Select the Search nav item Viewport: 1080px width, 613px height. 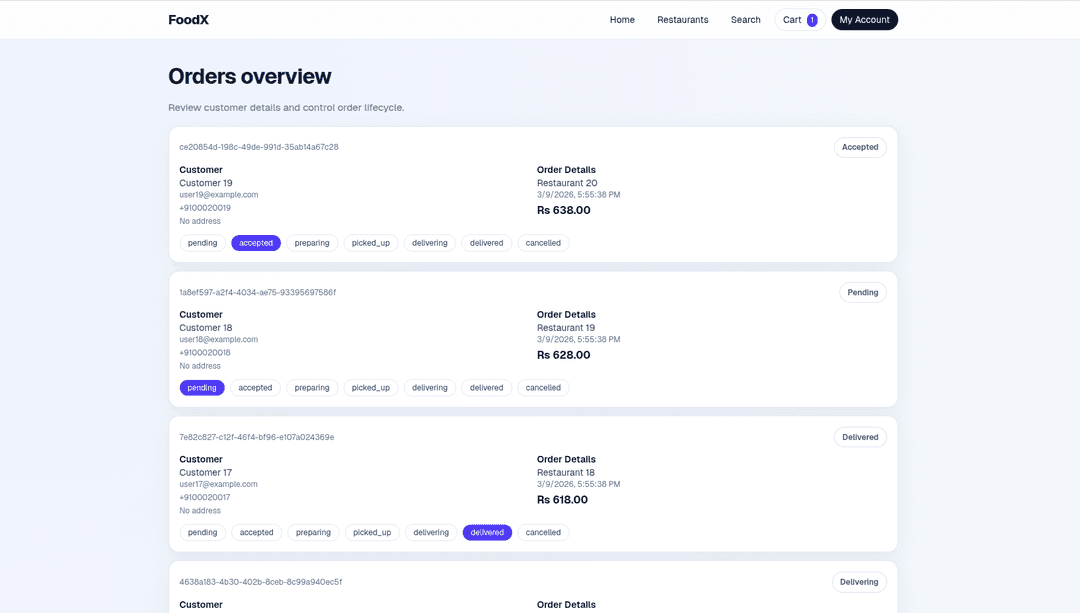pos(745,19)
